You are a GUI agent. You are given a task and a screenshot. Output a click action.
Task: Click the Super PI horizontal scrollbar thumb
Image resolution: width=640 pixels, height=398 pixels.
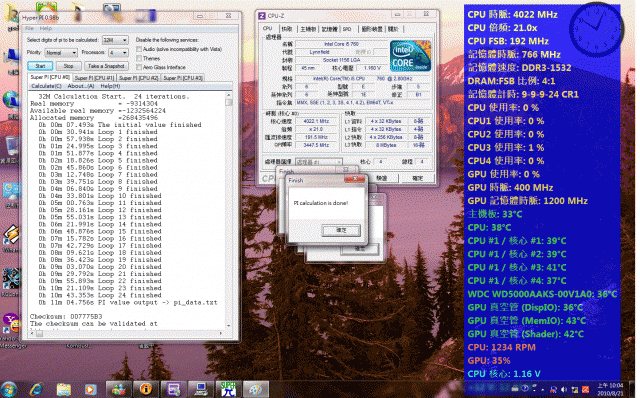(39, 333)
